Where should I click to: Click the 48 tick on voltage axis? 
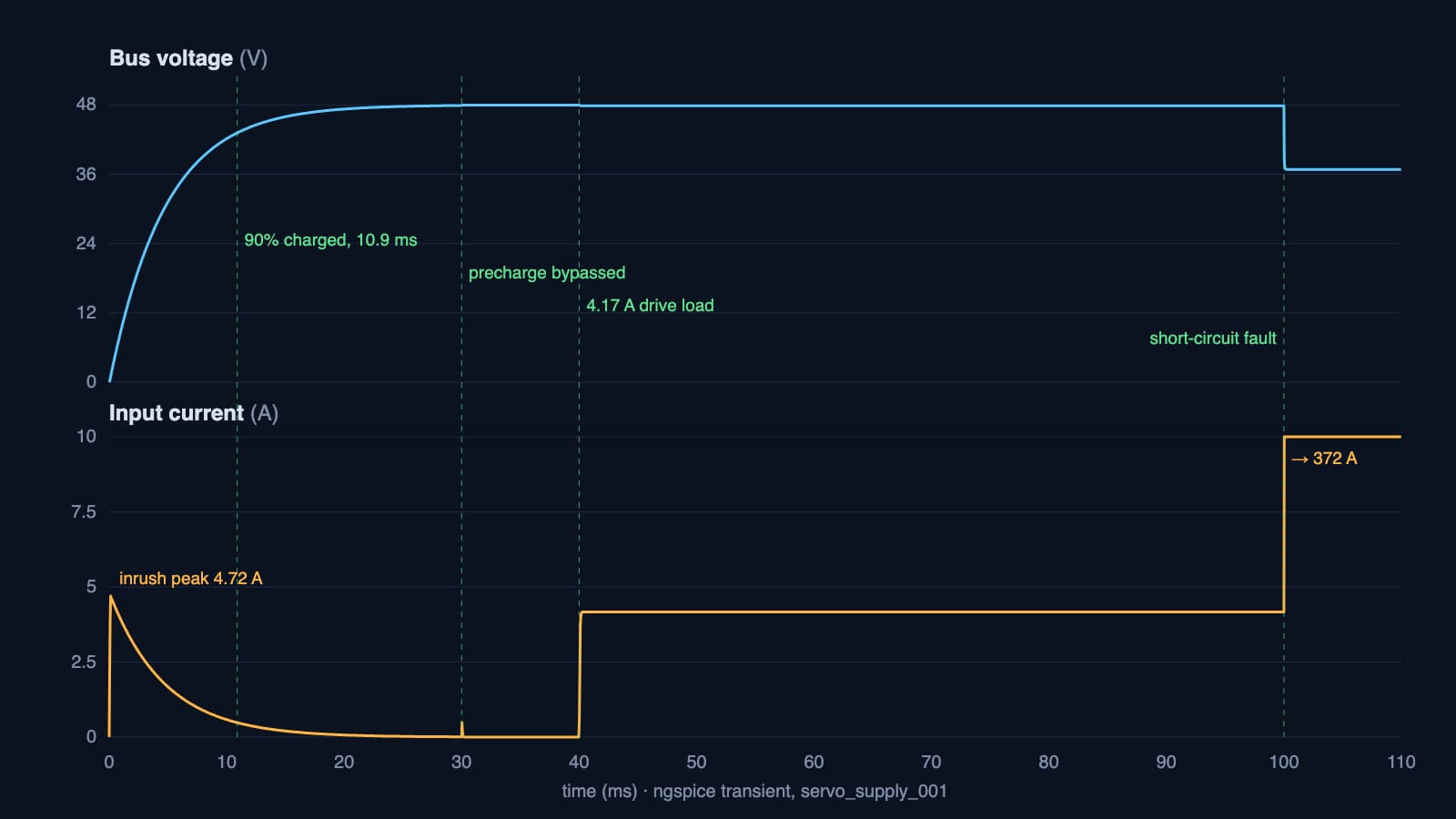point(86,105)
